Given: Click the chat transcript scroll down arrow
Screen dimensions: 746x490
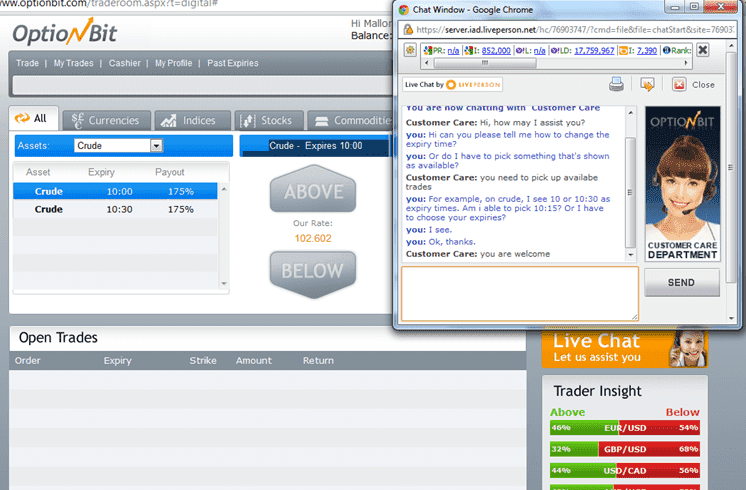Looking at the screenshot, I should (631, 255).
